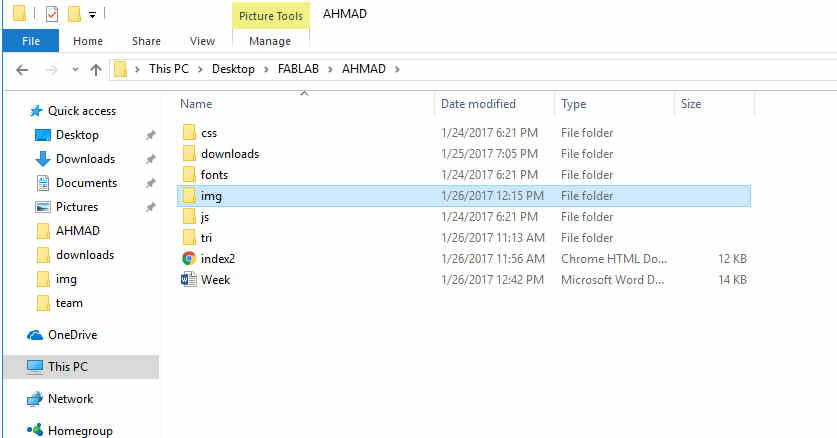Click the Forward navigation arrow
Viewport: 837px width, 438px height.
(51, 70)
